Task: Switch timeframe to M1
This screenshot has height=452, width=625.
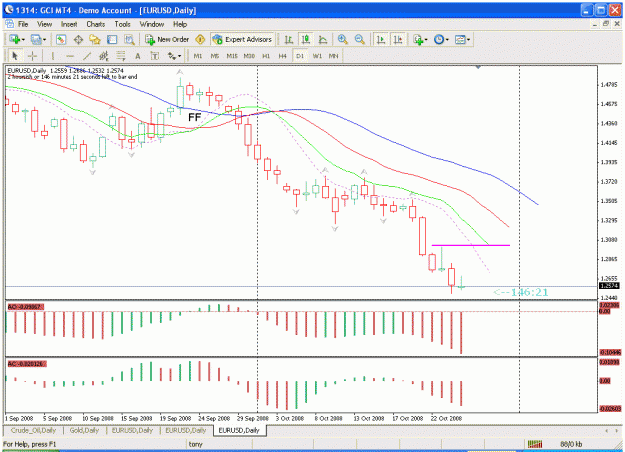Action: (198, 56)
